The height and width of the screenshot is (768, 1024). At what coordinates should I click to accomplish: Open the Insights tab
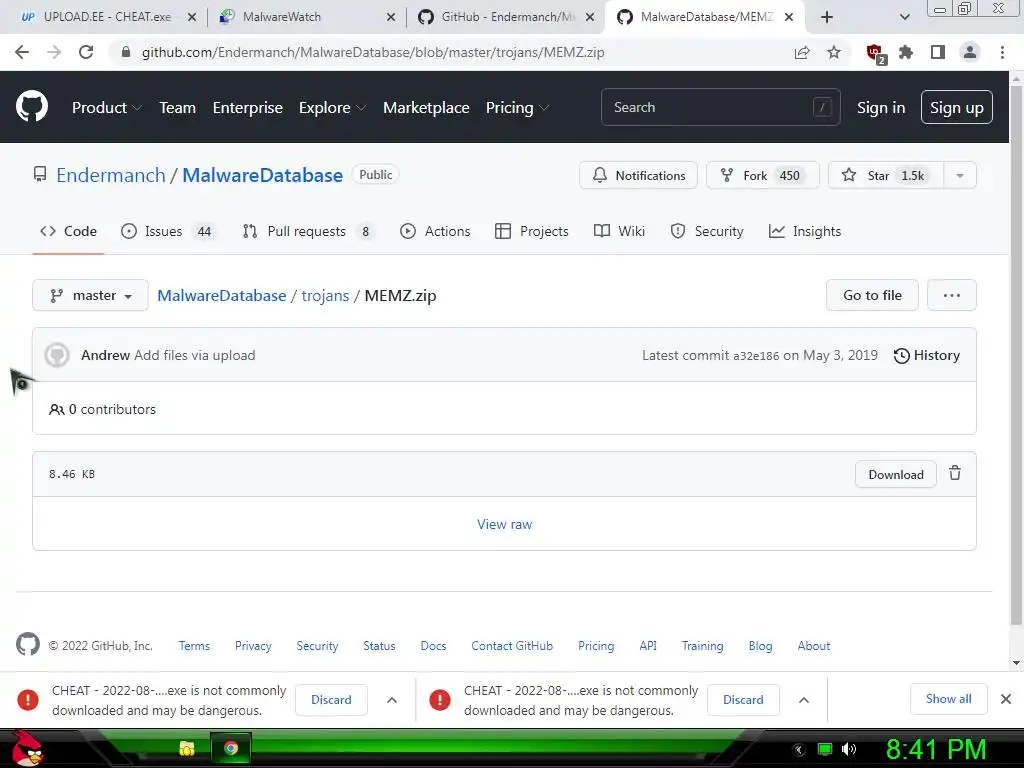click(x=805, y=231)
